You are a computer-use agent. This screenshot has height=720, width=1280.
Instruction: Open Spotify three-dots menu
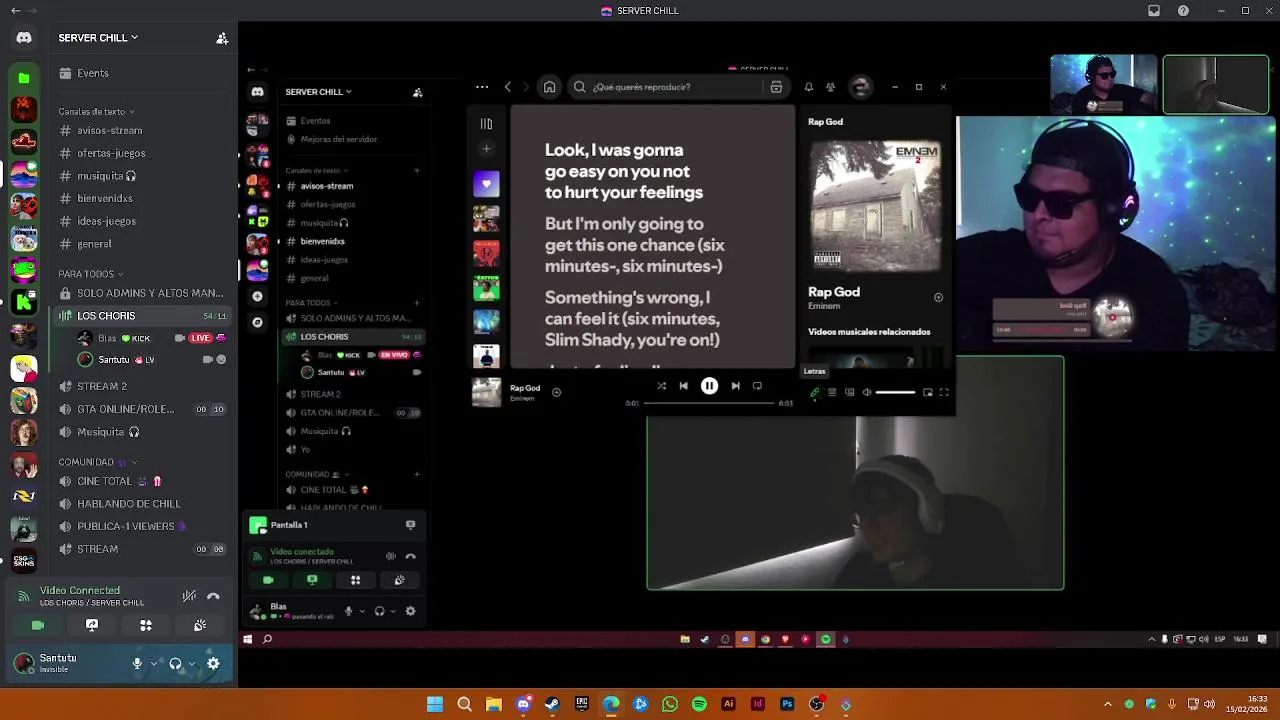coord(482,87)
